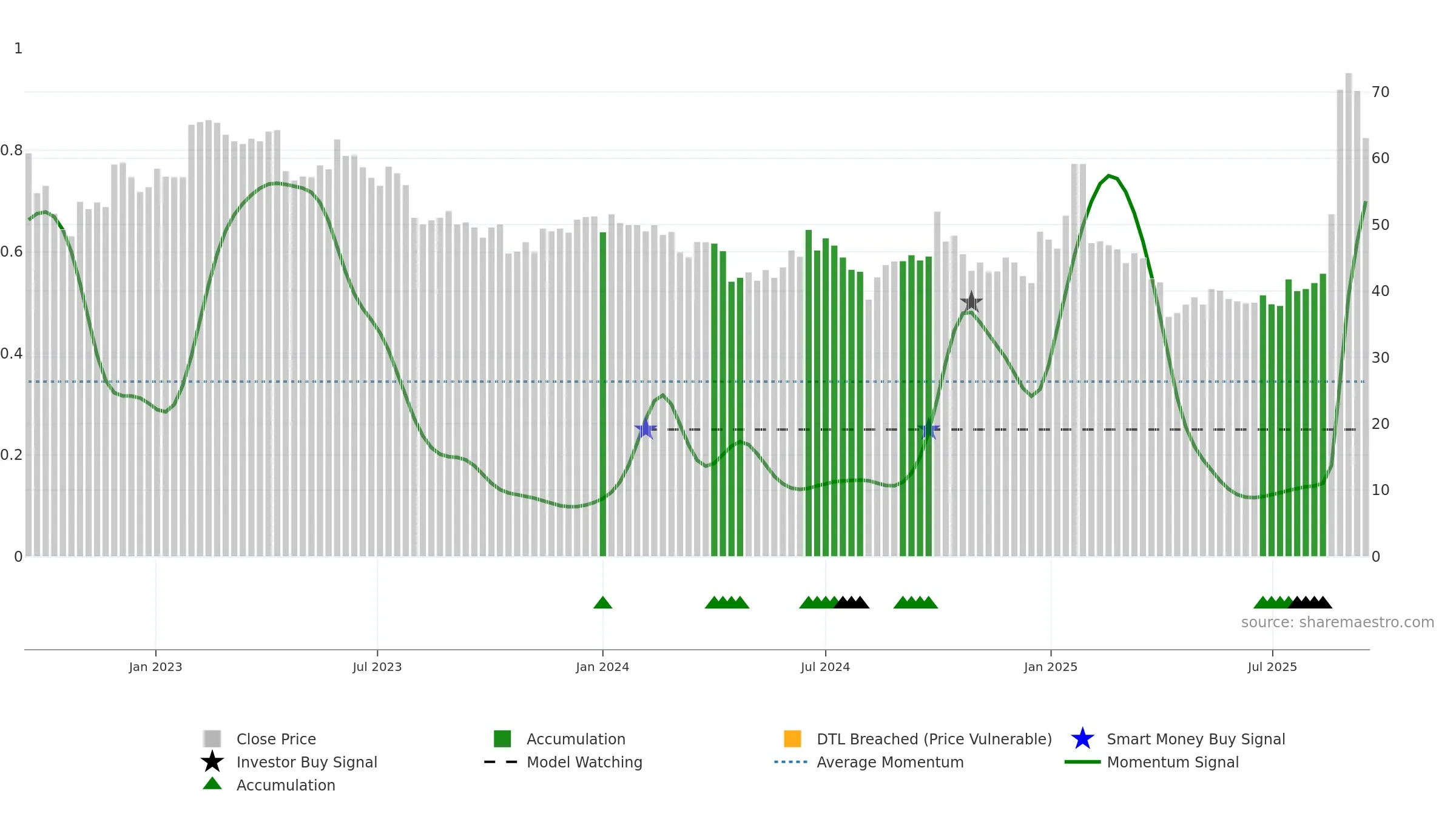Click the blue Smart Money star near Sep 2024

tap(929, 429)
